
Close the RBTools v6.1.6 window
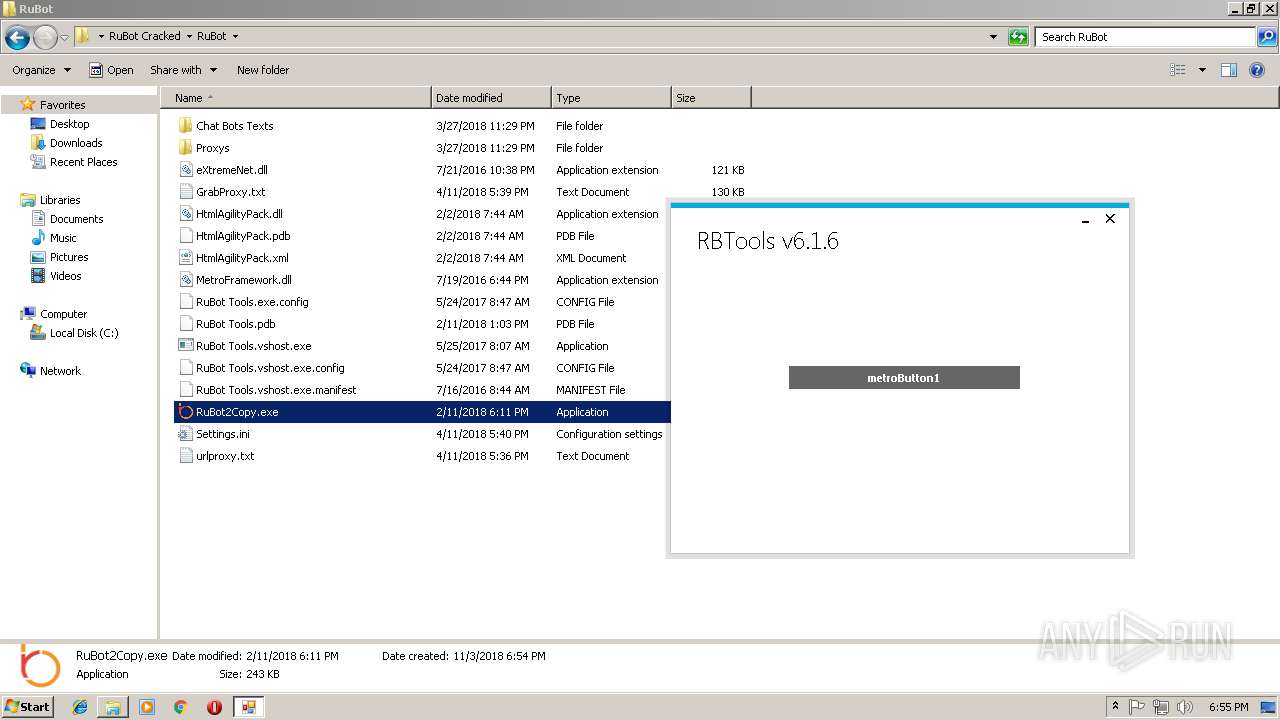(x=1110, y=219)
